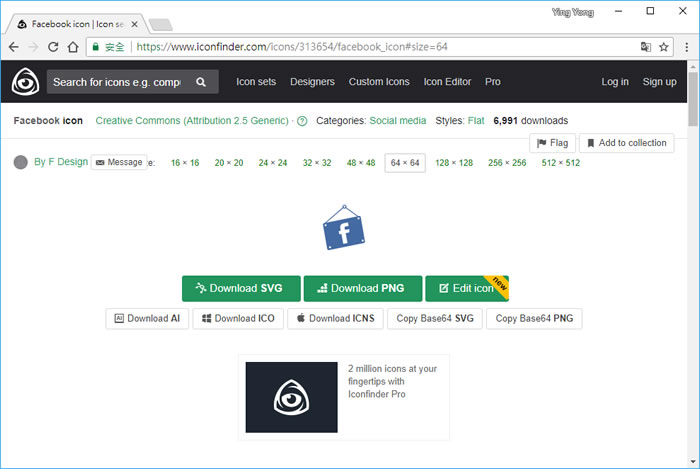Click the scrollbar down arrow

693,461
